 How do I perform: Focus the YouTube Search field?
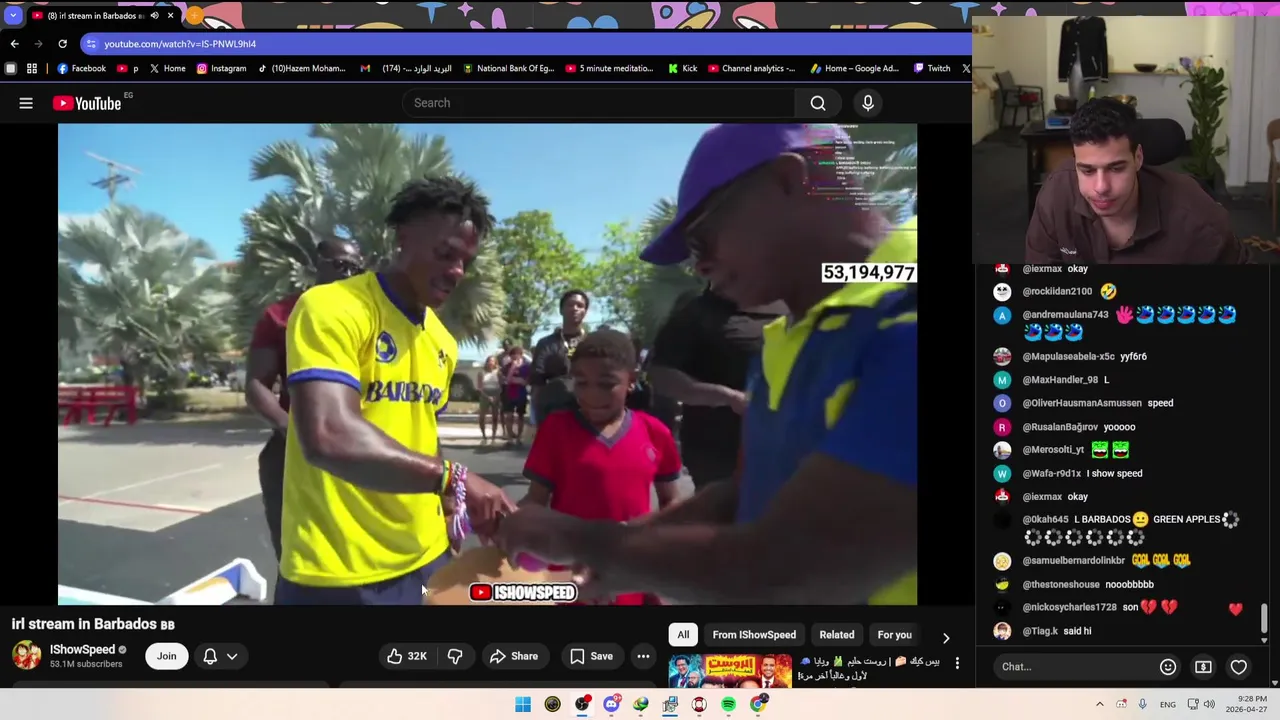pyautogui.click(x=600, y=103)
